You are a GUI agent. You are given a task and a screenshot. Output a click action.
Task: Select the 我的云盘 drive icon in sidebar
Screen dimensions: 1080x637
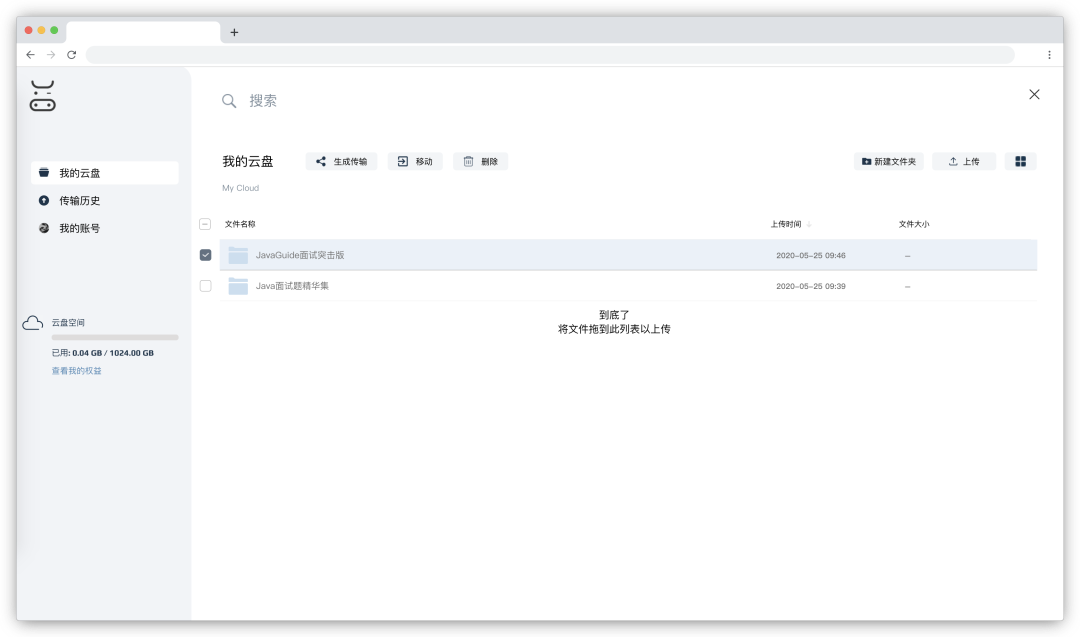point(42,172)
